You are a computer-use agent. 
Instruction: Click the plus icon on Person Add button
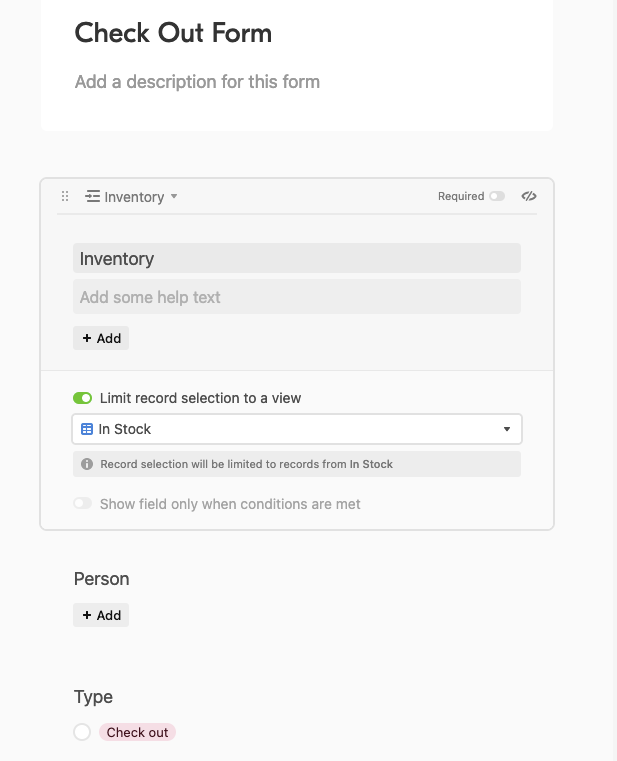(x=87, y=615)
